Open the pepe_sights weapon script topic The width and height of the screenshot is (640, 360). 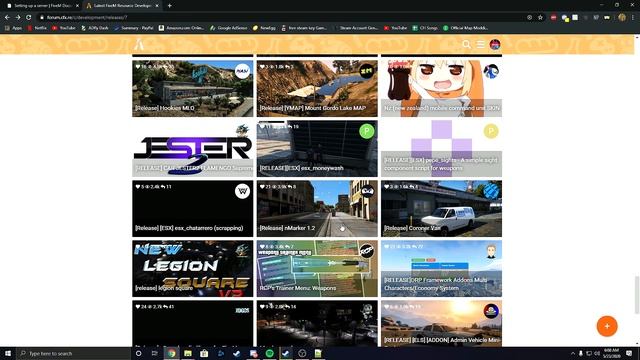coord(442,149)
